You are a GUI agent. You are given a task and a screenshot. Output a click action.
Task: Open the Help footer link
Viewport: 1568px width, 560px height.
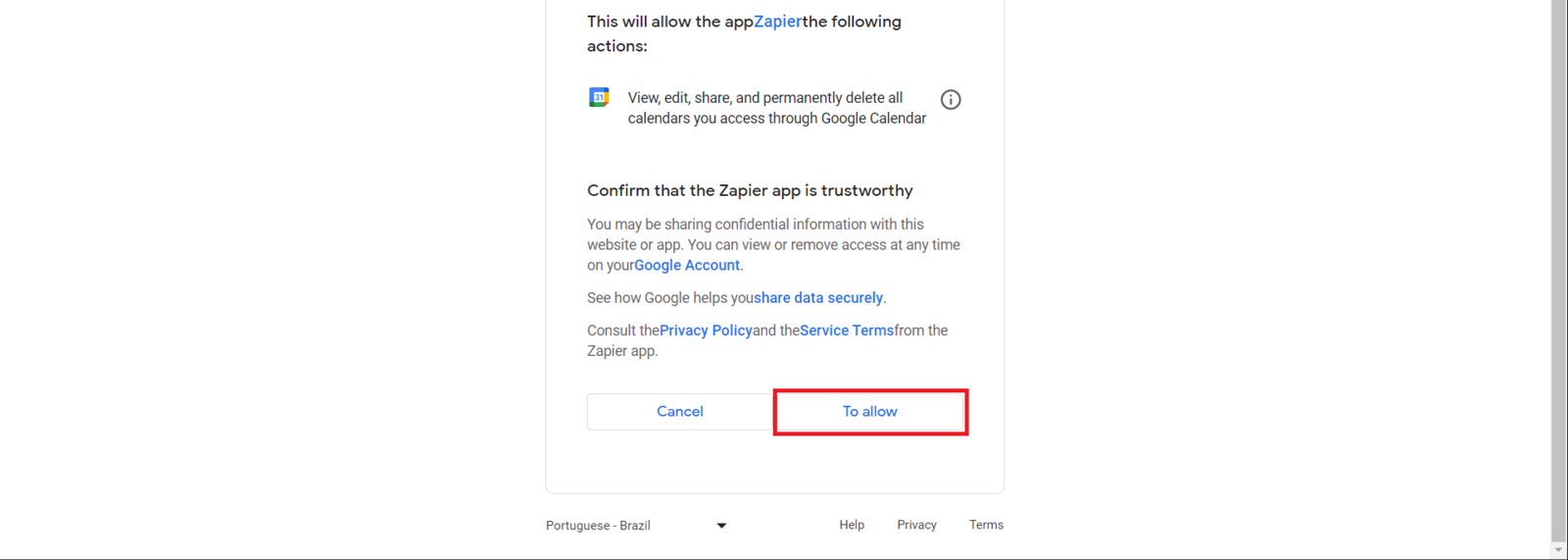tap(852, 525)
